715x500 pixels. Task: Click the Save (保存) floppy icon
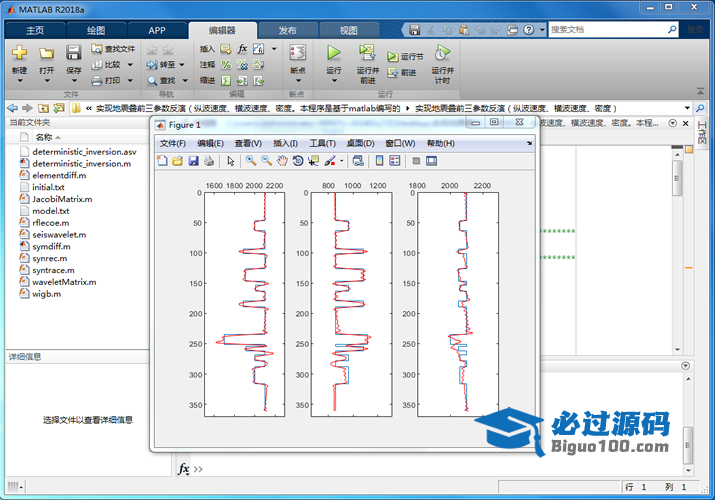click(73, 52)
